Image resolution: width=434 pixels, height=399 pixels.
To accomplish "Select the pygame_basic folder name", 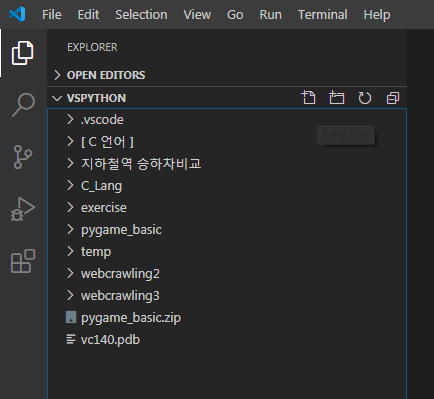I will [121, 230].
